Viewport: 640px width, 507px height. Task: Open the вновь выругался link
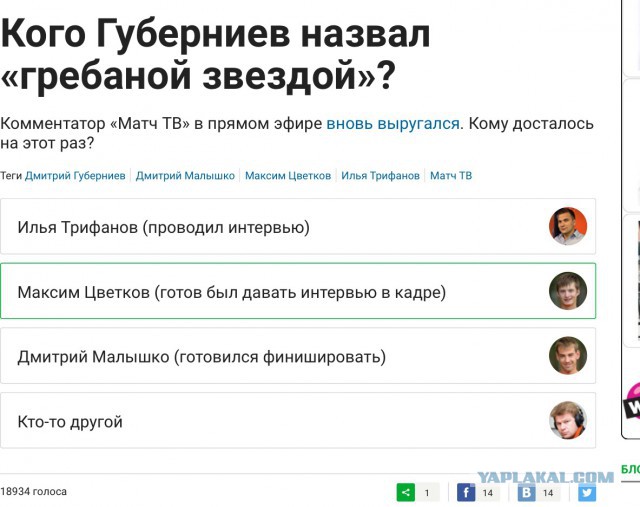click(393, 124)
